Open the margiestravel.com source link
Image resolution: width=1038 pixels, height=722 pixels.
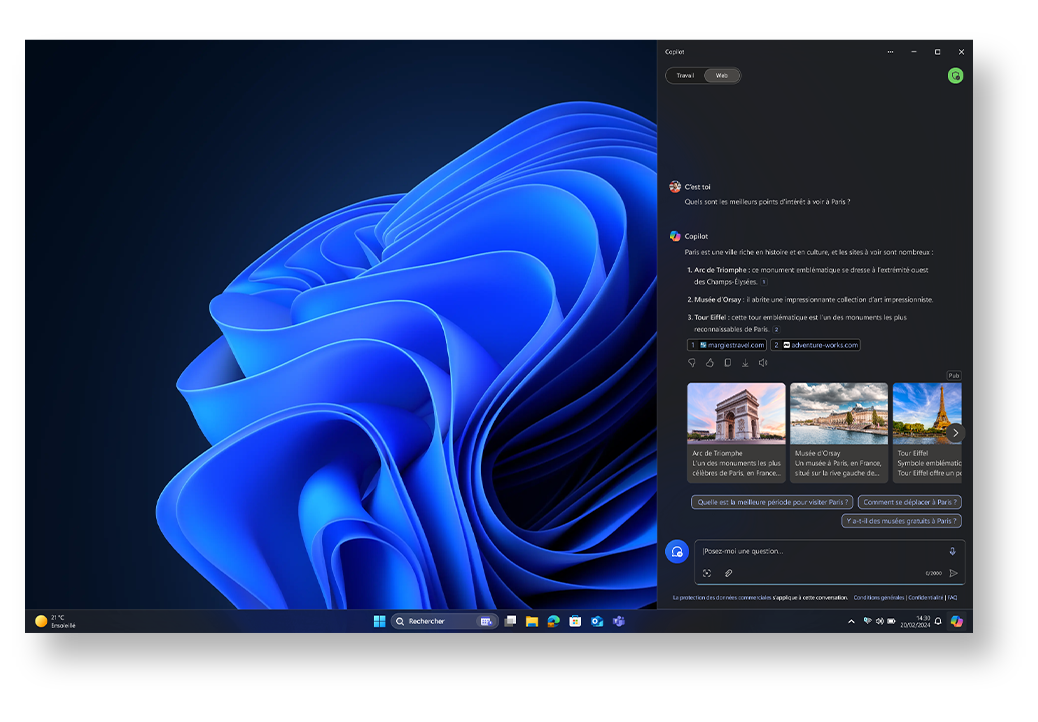(x=727, y=345)
